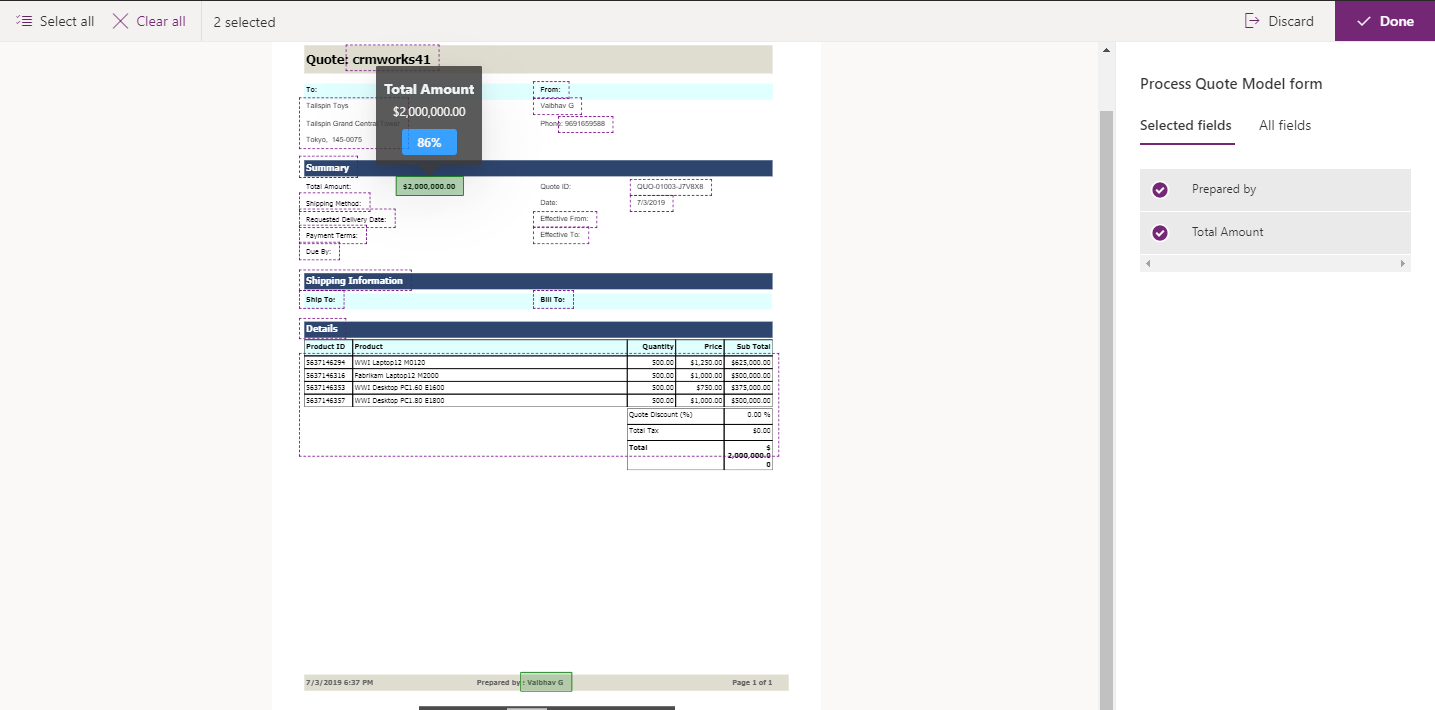Click the 'Quote Discount (%)' table cell
Screen dimensions: 1435x710
[675, 414]
